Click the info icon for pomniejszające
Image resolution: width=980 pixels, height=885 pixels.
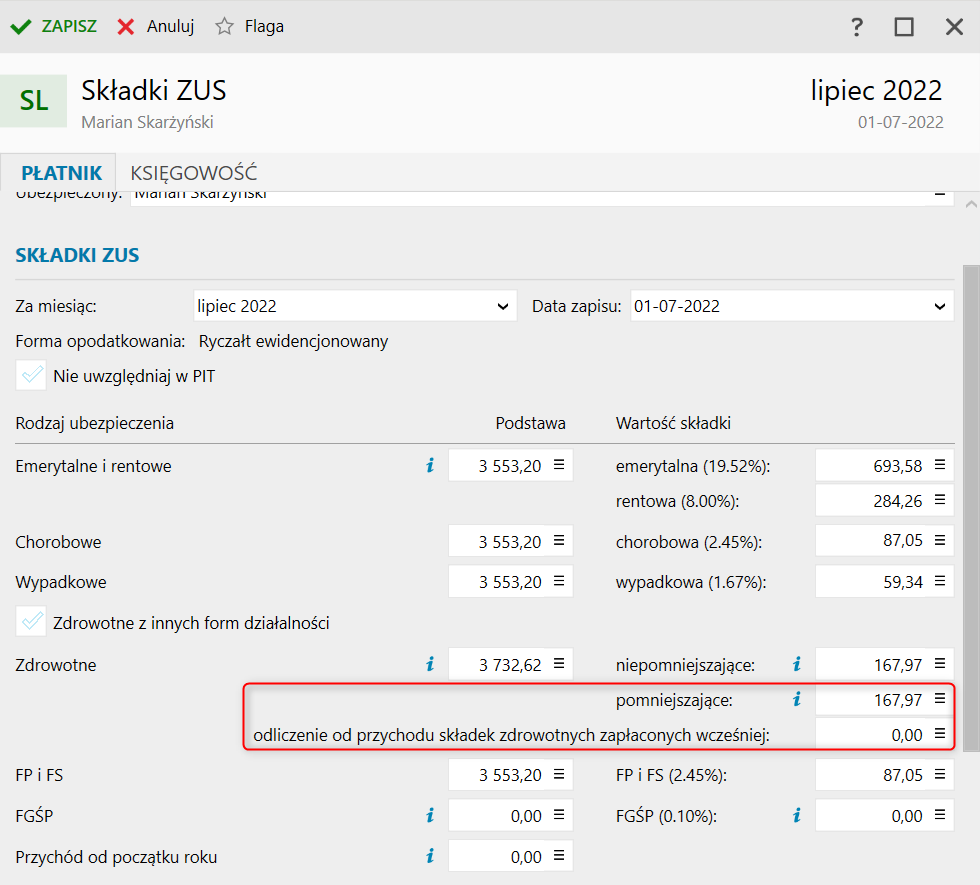pyautogui.click(x=797, y=700)
